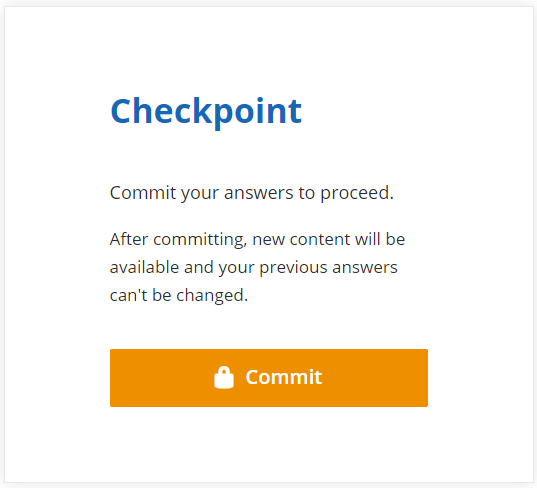This screenshot has height=488, width=537.
Task: Click the word 'proceed' in the first sentence
Action: coord(355,193)
